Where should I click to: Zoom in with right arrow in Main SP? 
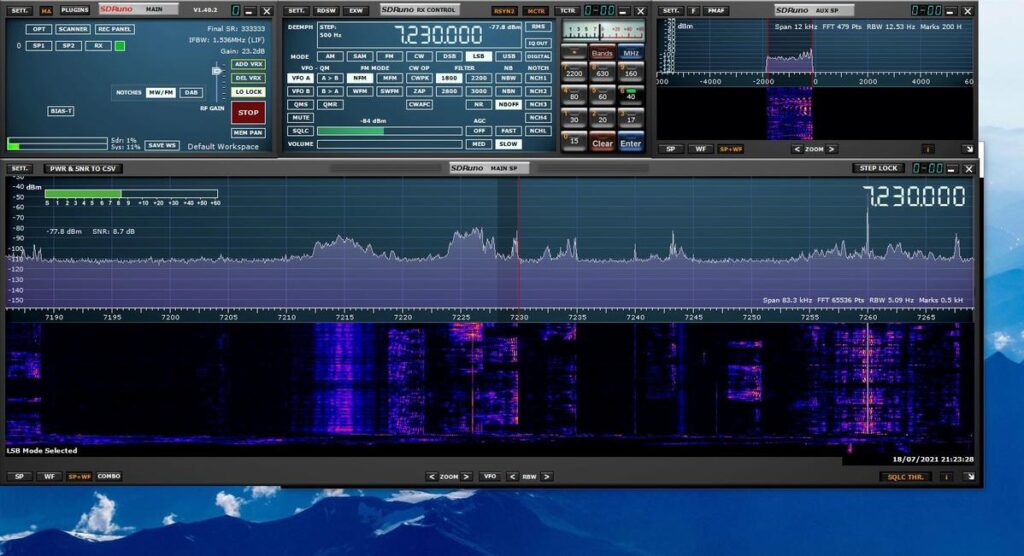(466, 476)
